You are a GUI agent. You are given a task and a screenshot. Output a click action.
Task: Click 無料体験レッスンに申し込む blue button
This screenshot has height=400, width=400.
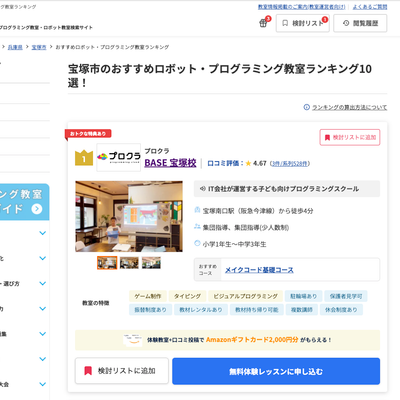276,371
